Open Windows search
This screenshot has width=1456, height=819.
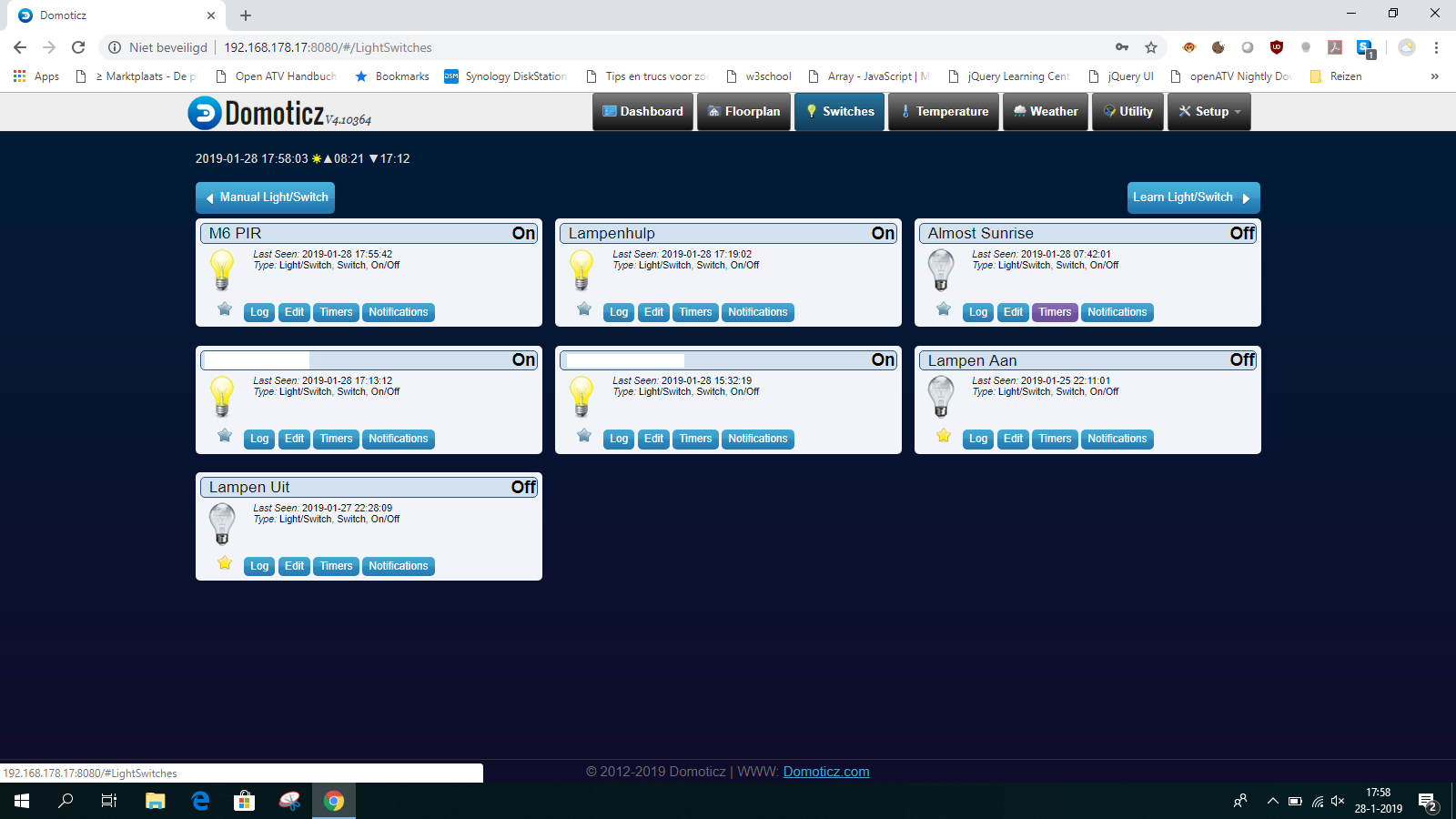66,801
